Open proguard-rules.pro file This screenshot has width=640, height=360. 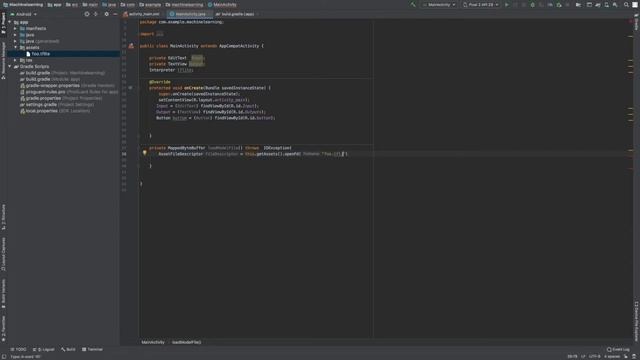coord(69,92)
